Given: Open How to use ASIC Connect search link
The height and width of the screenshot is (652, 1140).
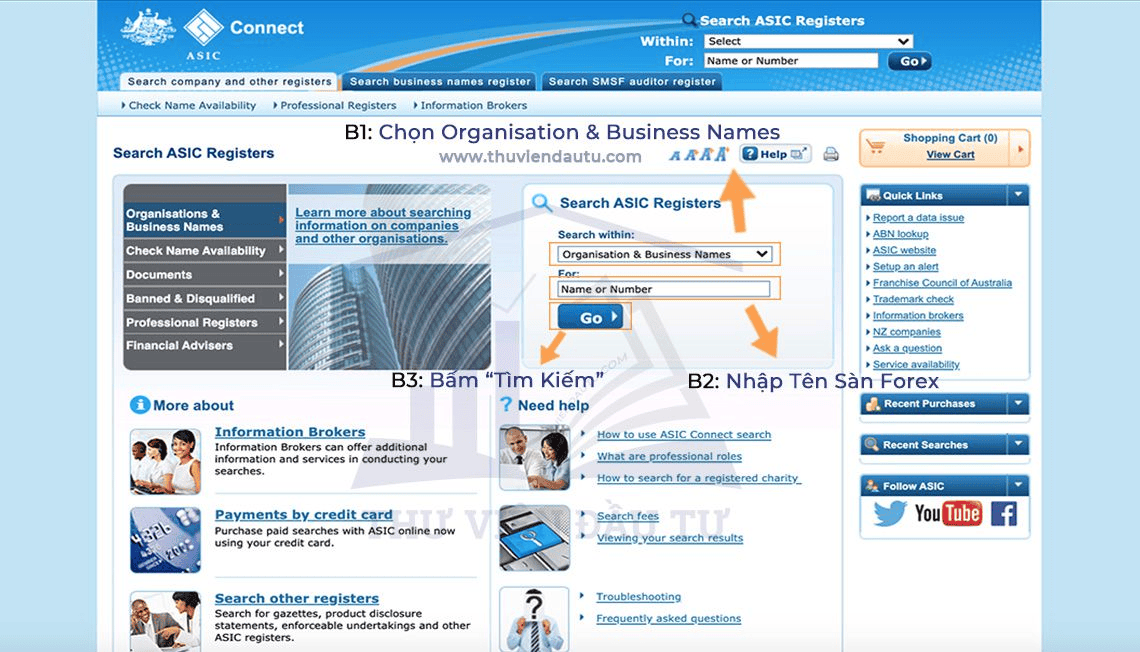Looking at the screenshot, I should [684, 435].
